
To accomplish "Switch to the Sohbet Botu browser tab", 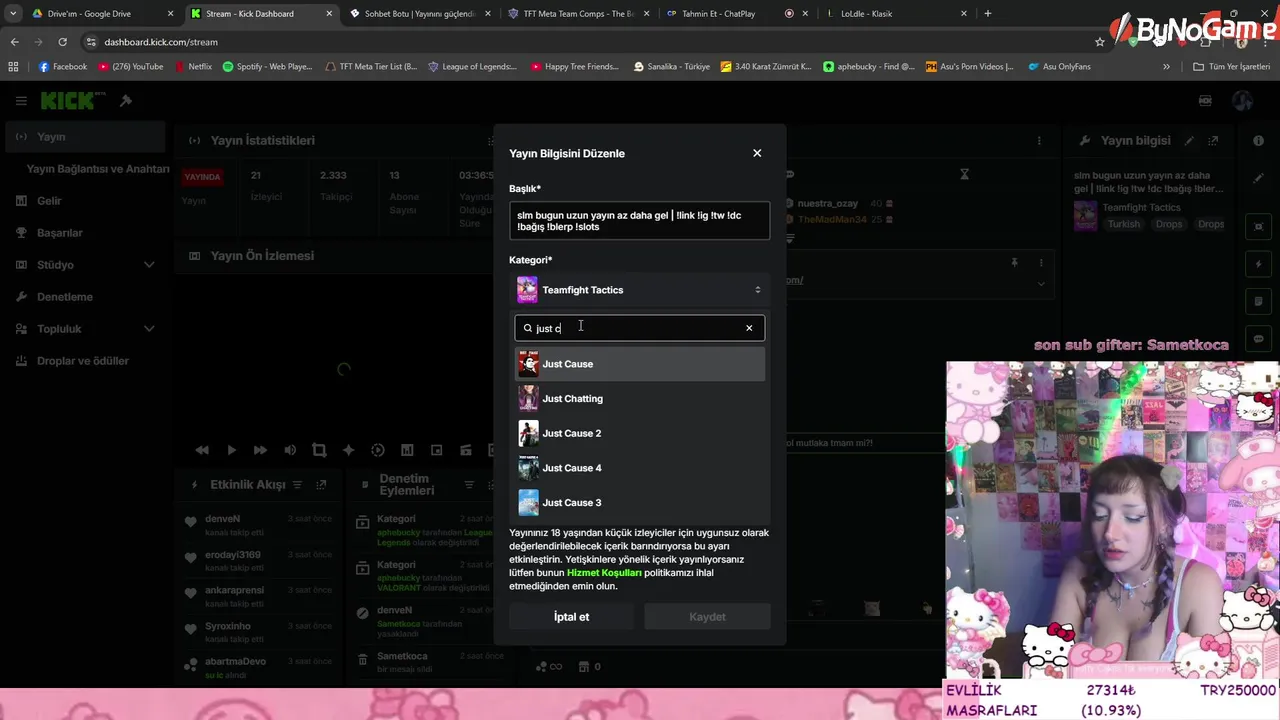I will pyautogui.click(x=420, y=14).
